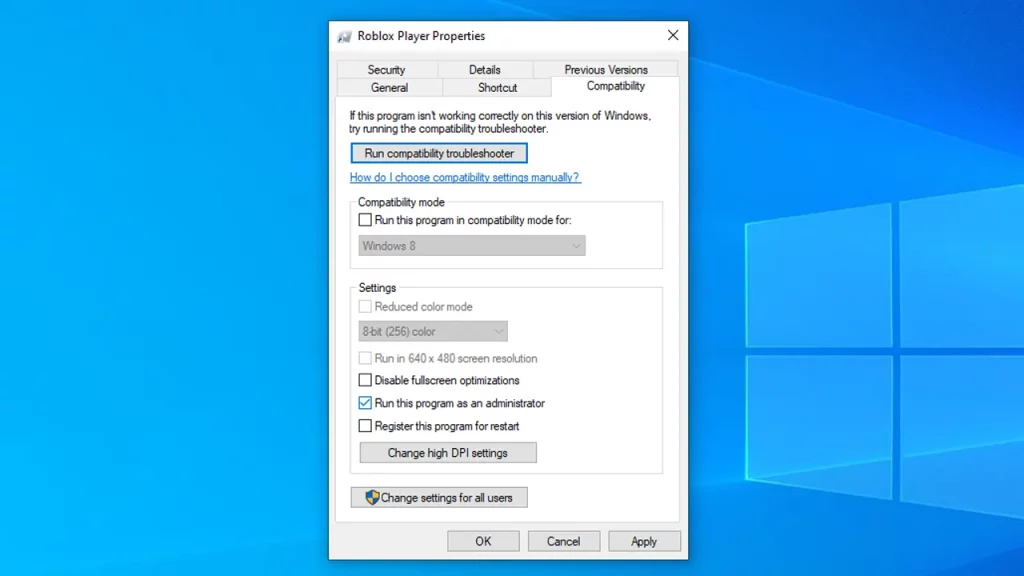
Task: Click the Apply button
Action: tap(644, 541)
